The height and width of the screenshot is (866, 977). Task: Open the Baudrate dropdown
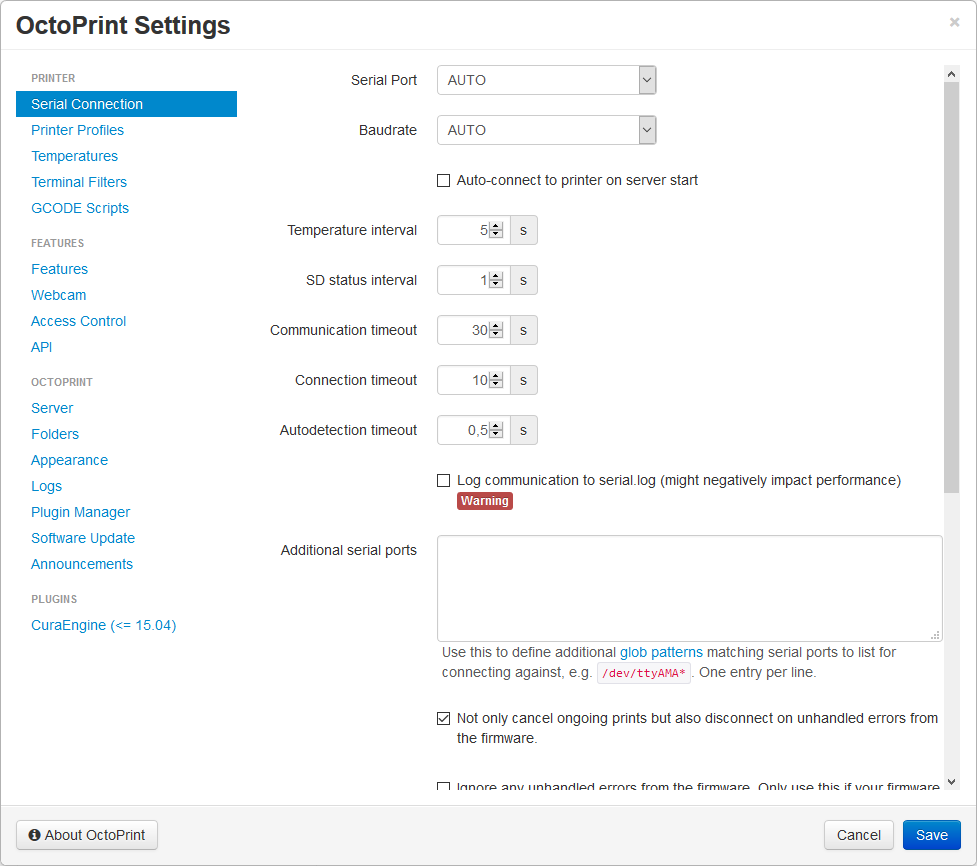pyautogui.click(x=546, y=130)
